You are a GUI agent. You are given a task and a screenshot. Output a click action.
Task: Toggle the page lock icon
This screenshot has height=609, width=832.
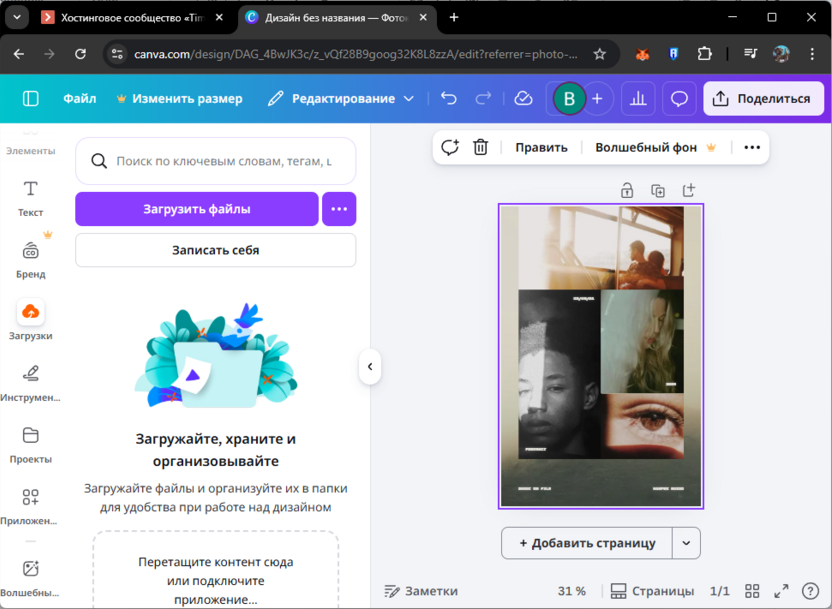628,189
